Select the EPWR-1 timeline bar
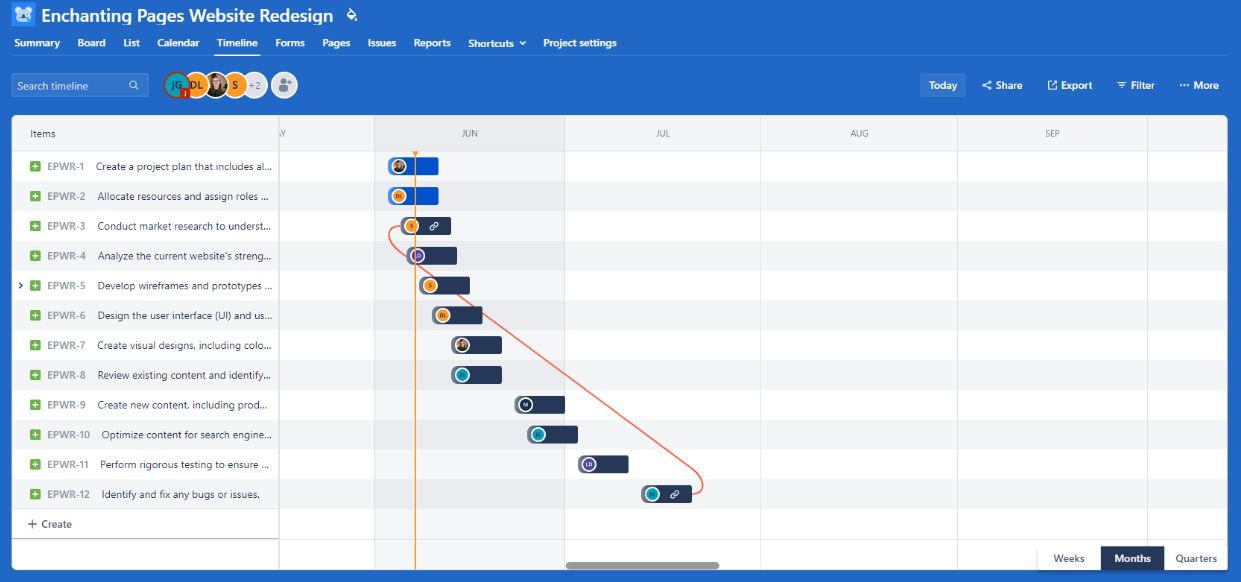 pos(413,166)
